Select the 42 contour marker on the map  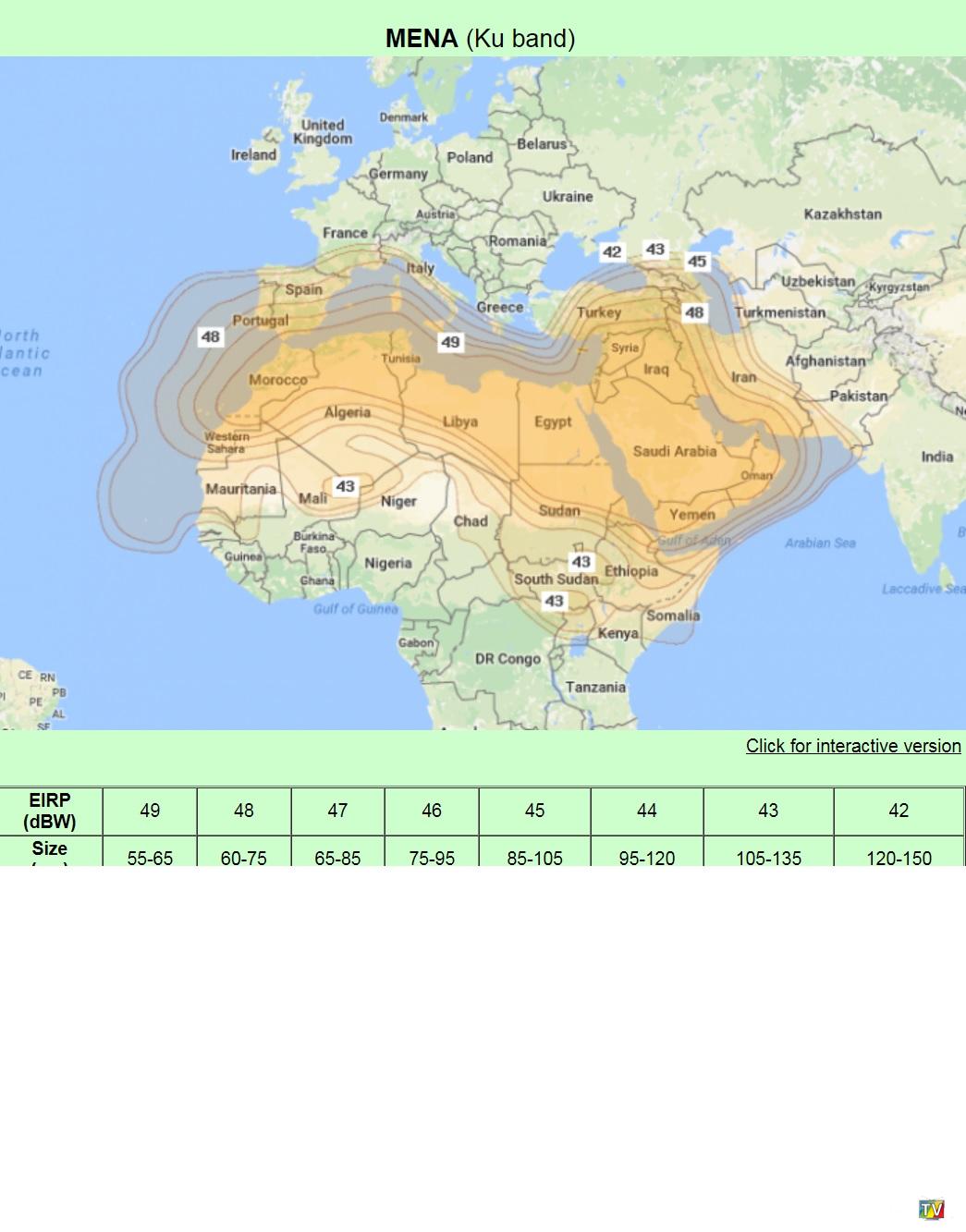click(612, 252)
